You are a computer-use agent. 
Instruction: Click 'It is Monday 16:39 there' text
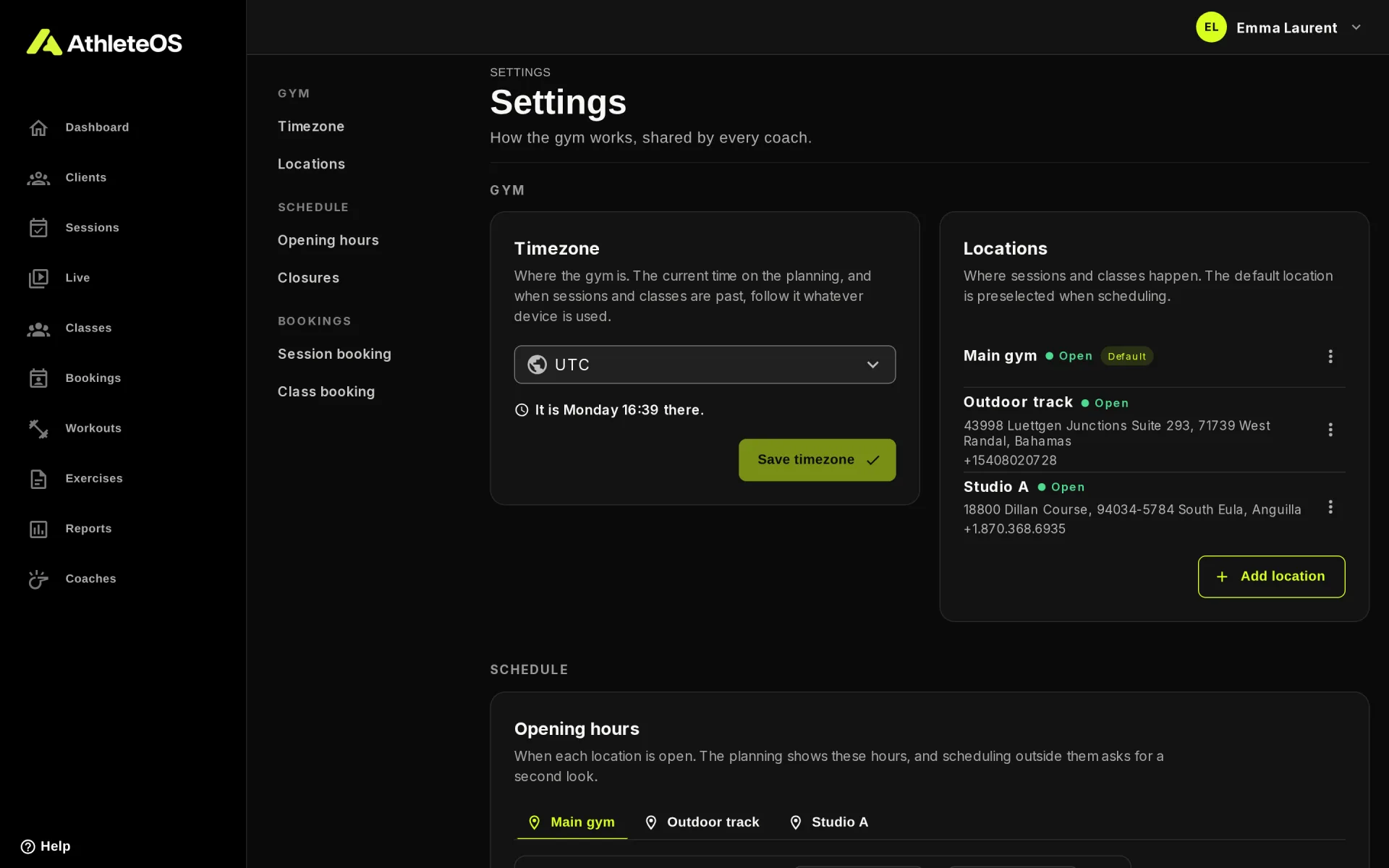pos(619,410)
